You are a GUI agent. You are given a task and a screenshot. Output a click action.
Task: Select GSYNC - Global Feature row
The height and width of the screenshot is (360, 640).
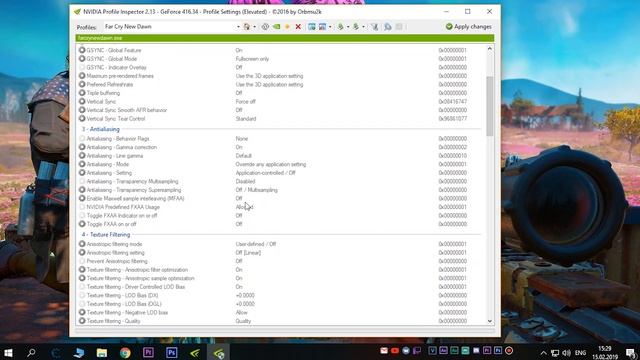pyautogui.click(x=280, y=50)
